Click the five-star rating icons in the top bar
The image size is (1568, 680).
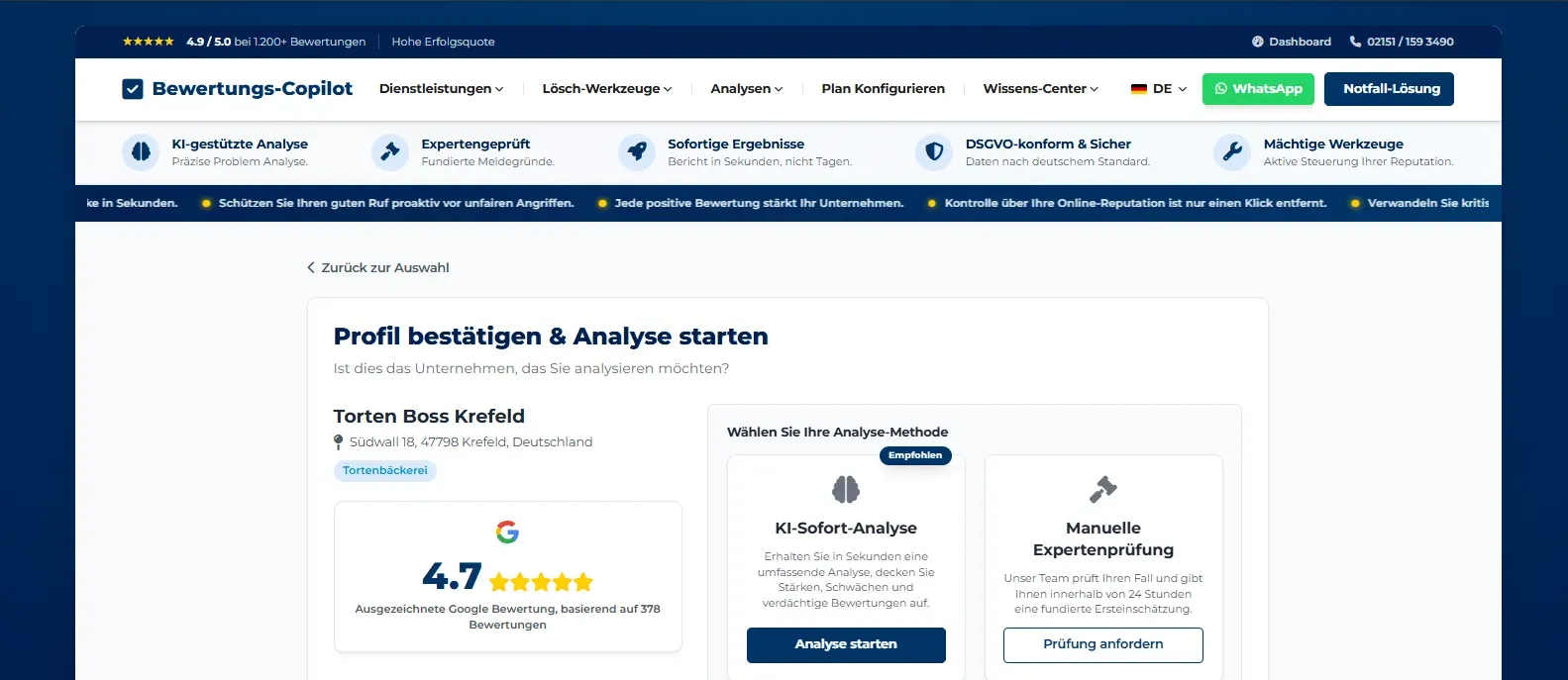pyautogui.click(x=149, y=42)
